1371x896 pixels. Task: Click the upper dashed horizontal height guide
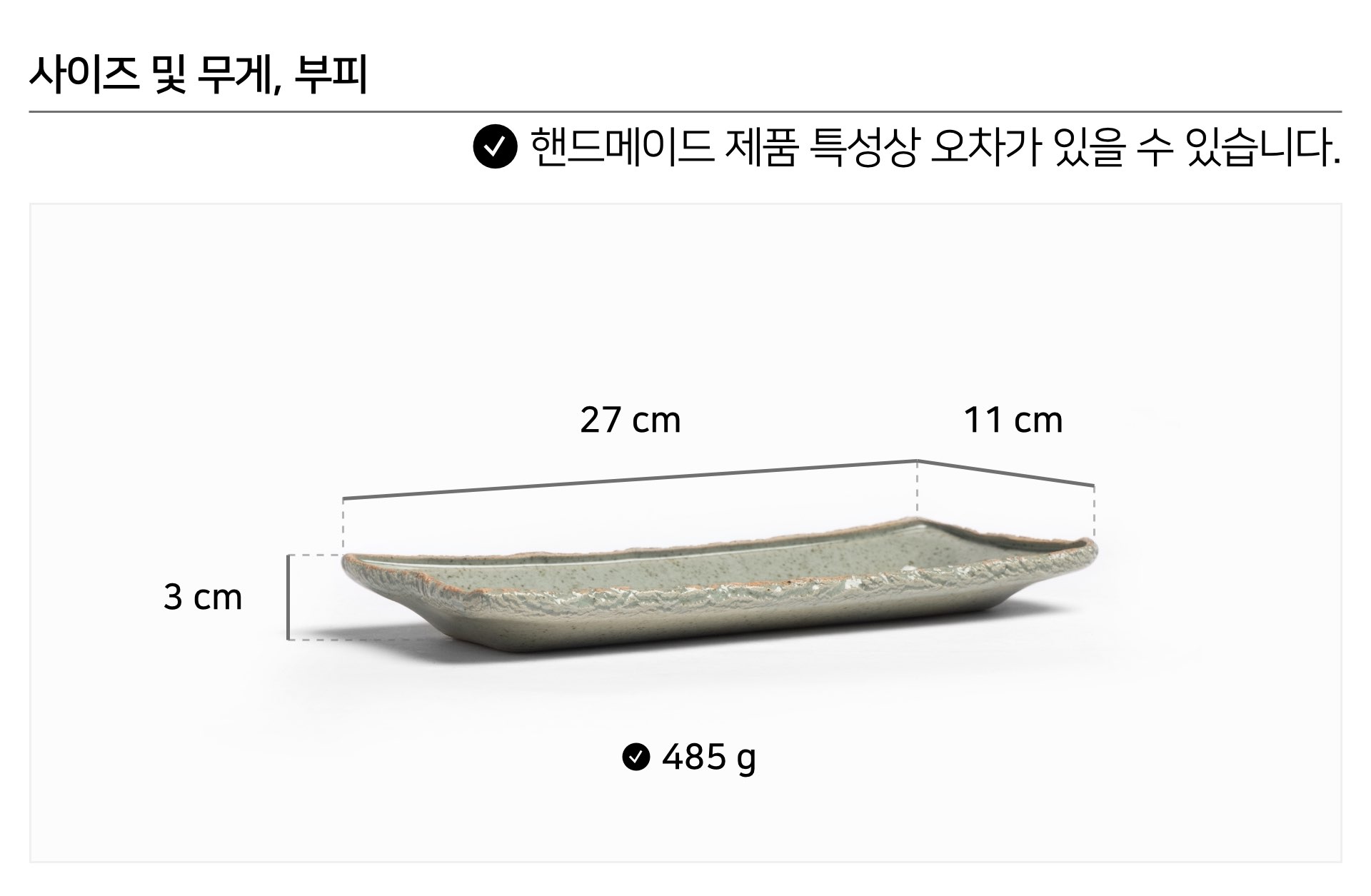coord(314,555)
